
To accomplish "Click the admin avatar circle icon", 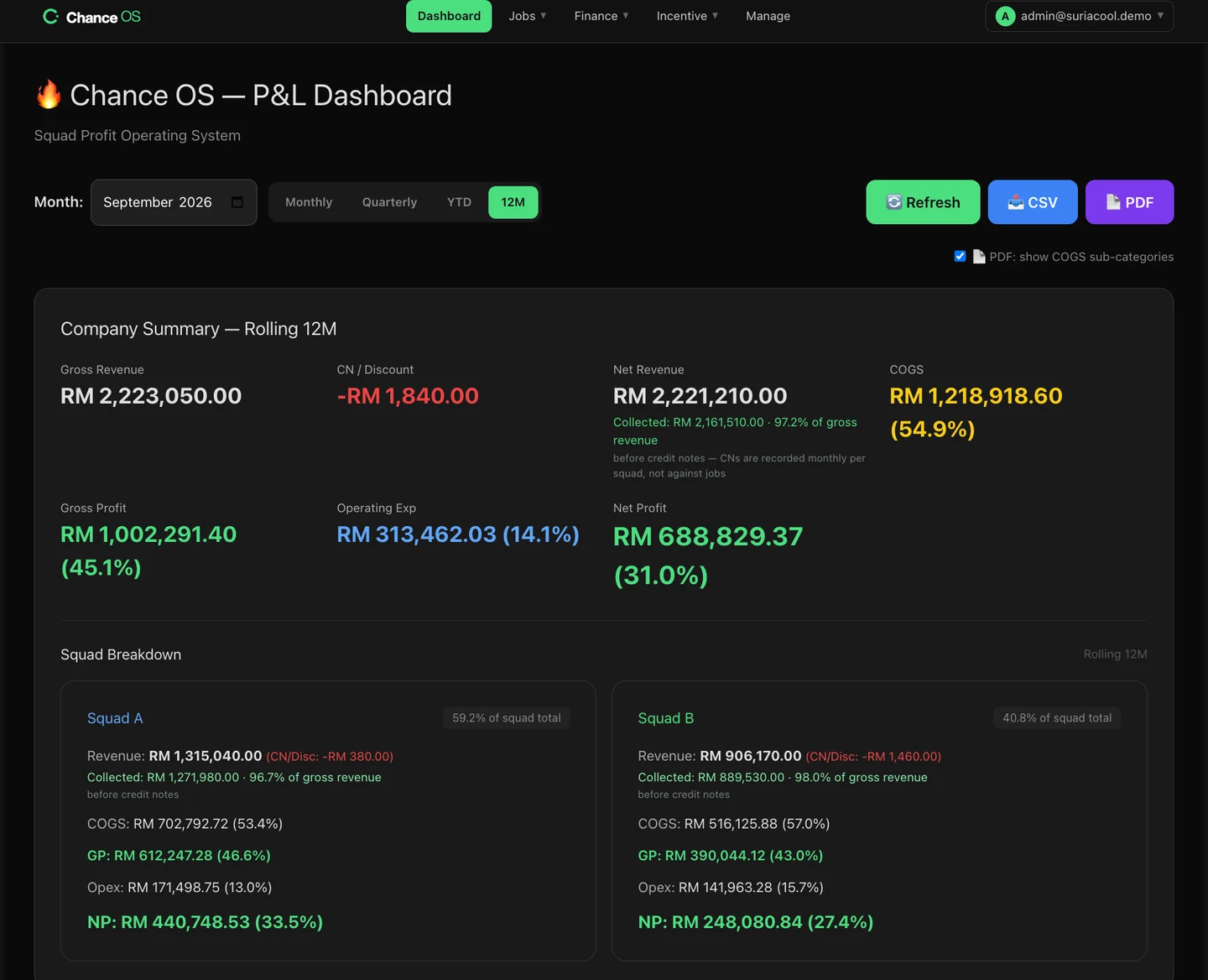I will (x=1005, y=16).
